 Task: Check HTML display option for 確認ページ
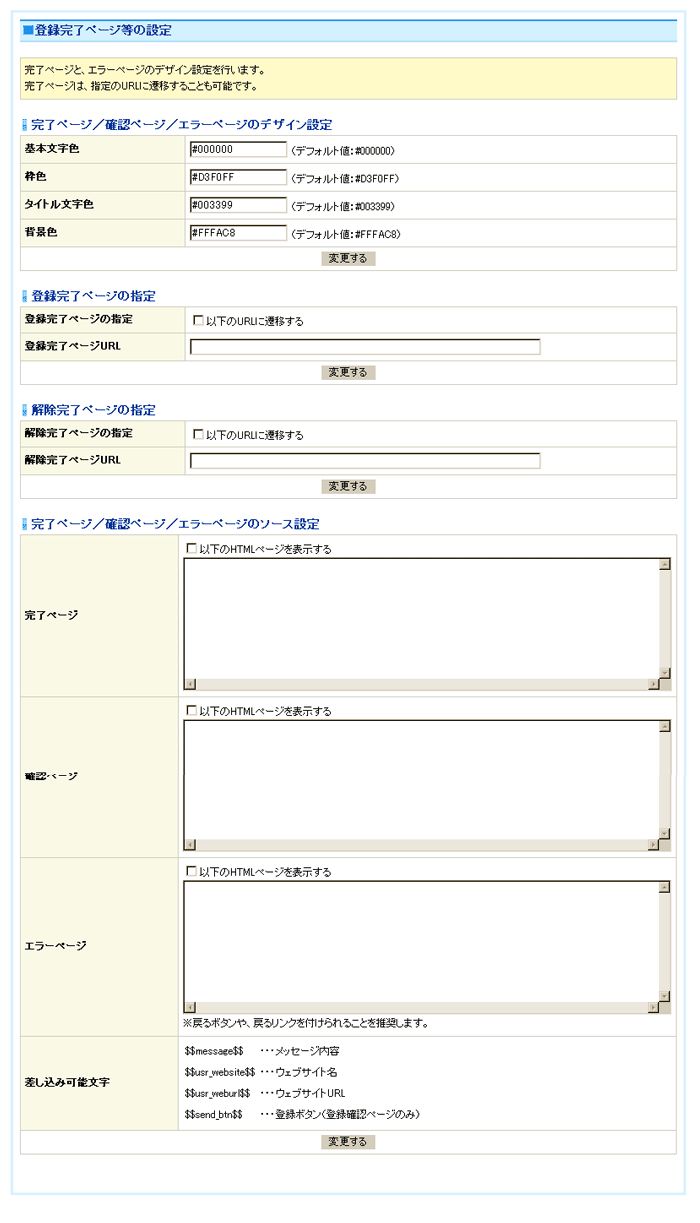coord(192,711)
